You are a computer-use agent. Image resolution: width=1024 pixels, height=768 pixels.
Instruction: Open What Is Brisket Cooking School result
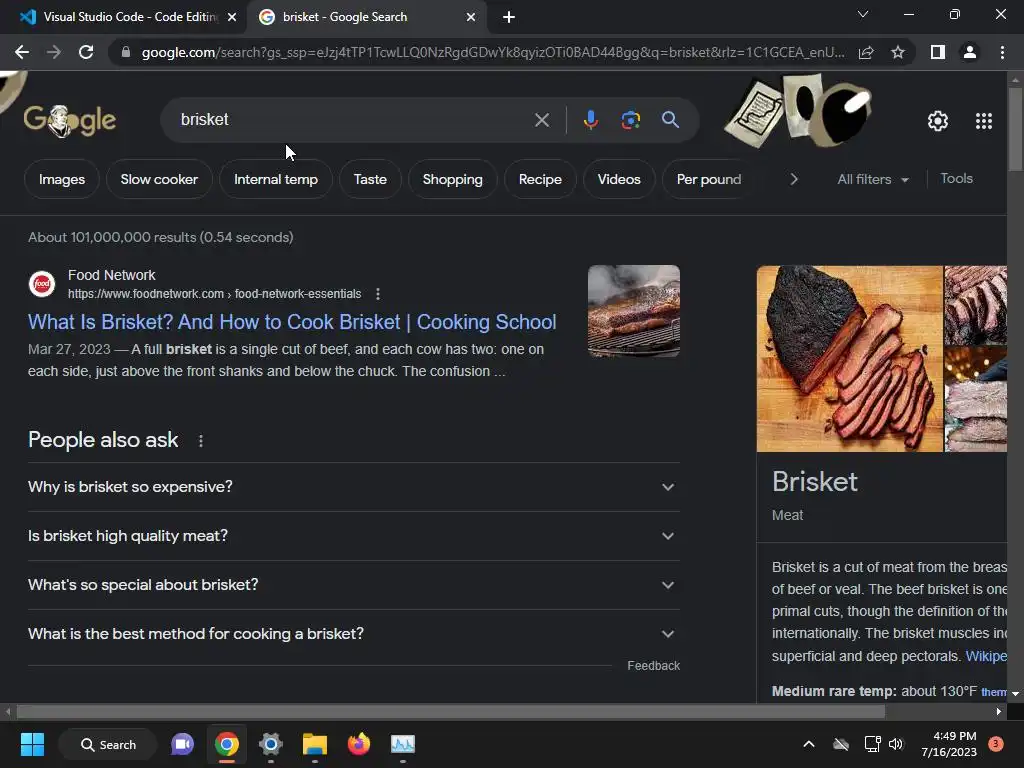click(x=292, y=322)
